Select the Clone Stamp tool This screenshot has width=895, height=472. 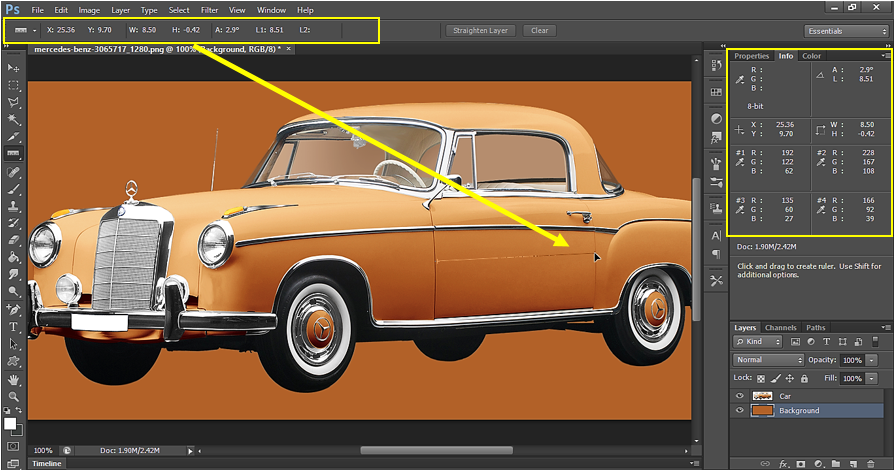[x=14, y=206]
